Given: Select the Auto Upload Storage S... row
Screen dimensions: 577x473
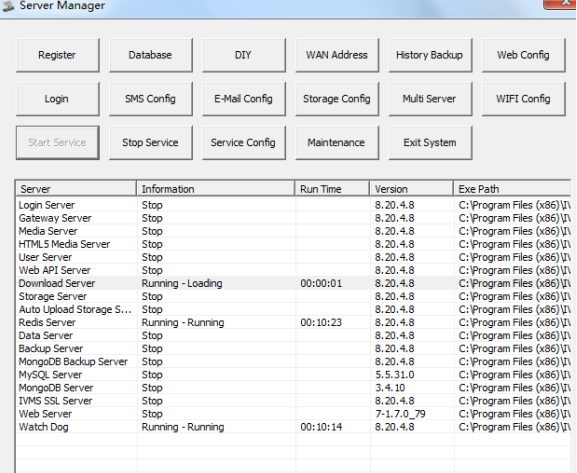Looking at the screenshot, I should pyautogui.click(x=294, y=310).
